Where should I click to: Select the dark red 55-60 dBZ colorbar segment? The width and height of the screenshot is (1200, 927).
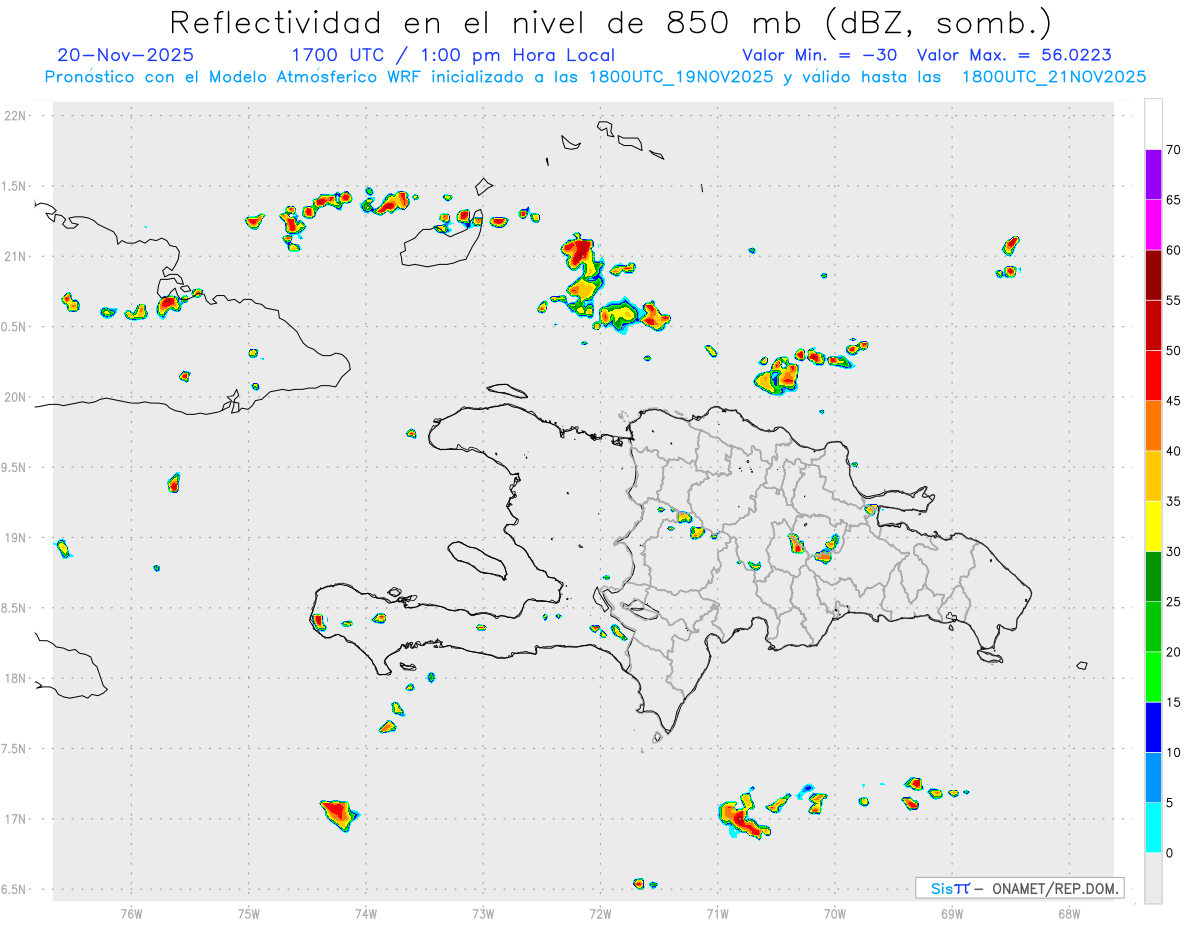(1153, 275)
